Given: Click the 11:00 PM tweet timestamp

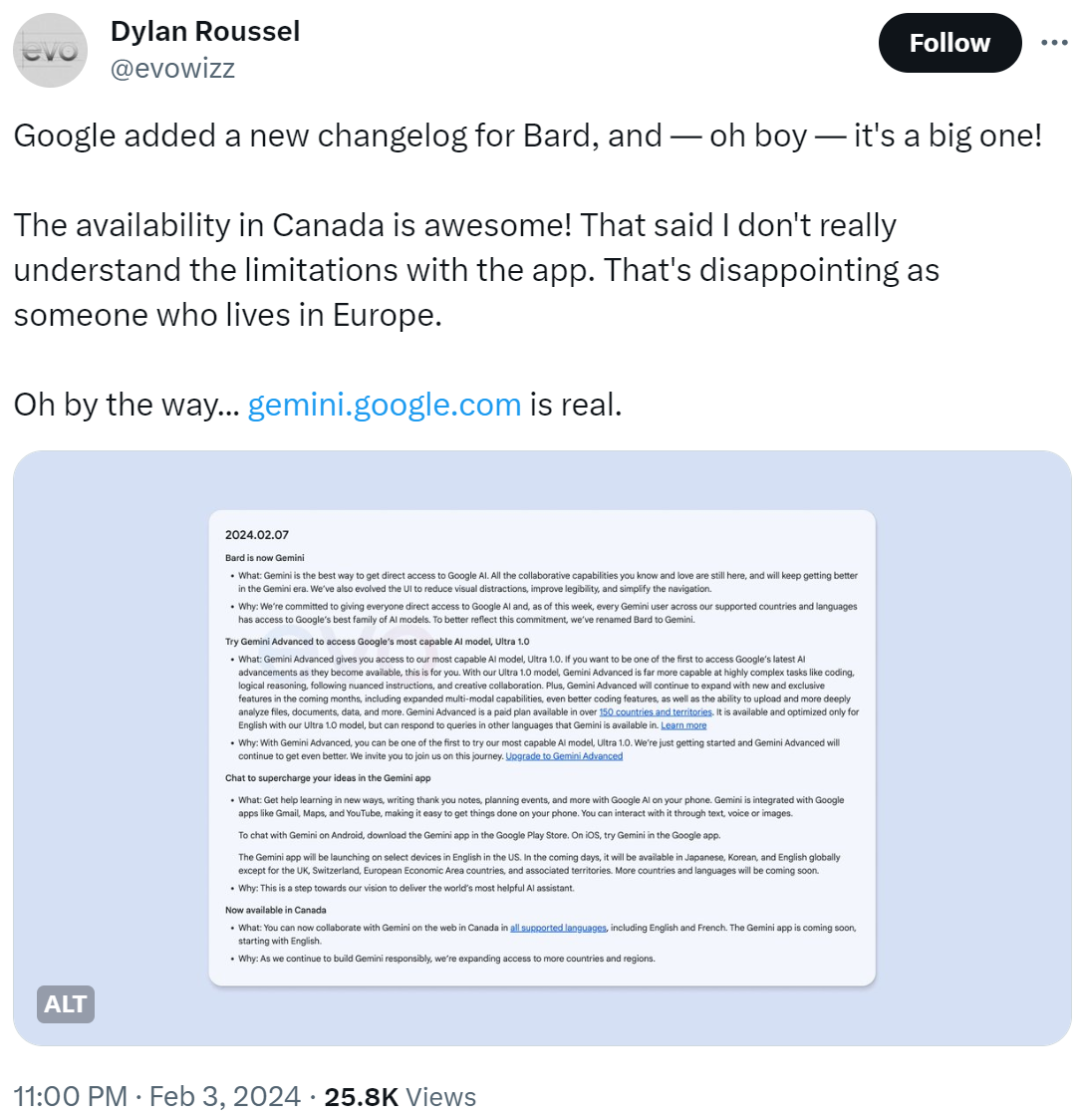Looking at the screenshot, I should (70, 1096).
